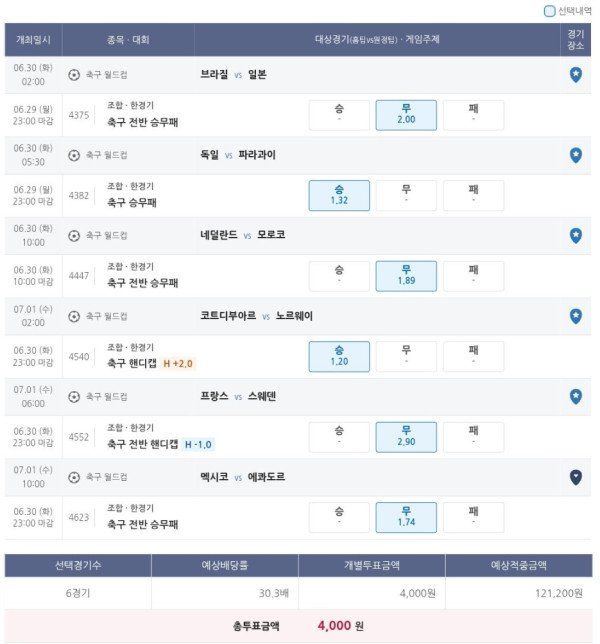Click soccer ball icon in 브라질 match row
This screenshot has width=600, height=644.
[x=74, y=75]
